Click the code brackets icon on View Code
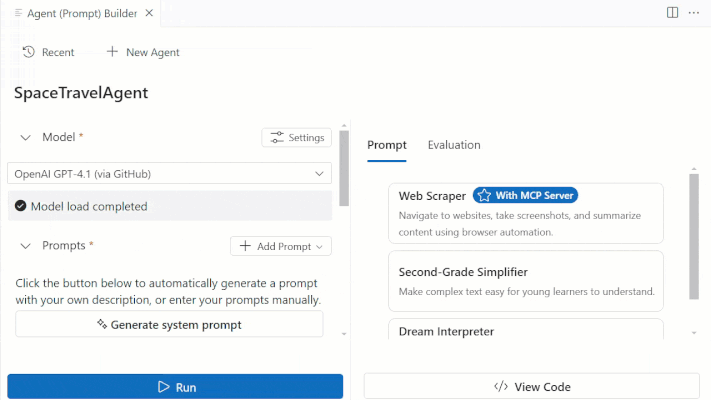Screen dimensions: 711x400 (501, 386)
